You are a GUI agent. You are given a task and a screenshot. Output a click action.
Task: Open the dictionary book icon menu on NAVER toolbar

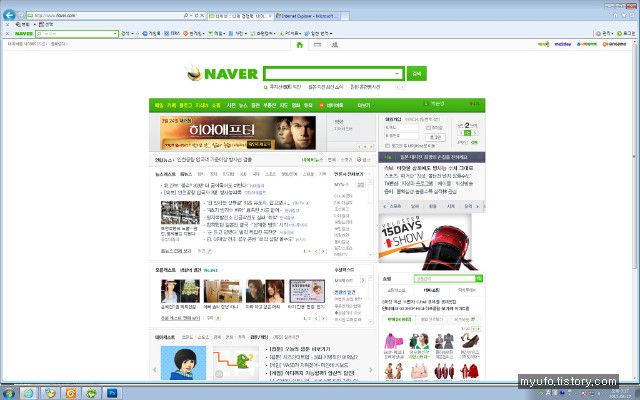pyautogui.click(x=237, y=33)
